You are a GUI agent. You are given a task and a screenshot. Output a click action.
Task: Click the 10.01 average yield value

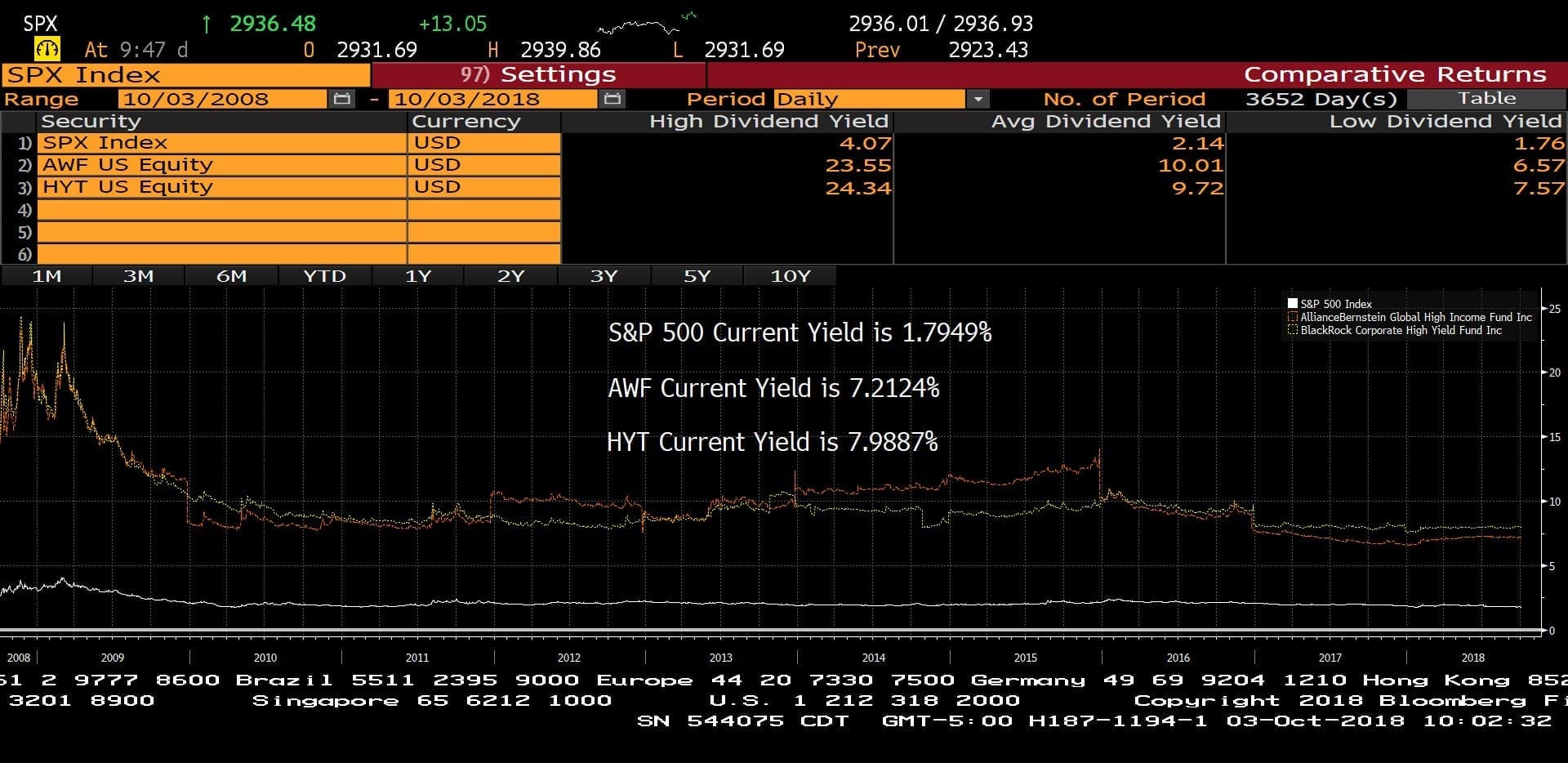pyautogui.click(x=1191, y=166)
